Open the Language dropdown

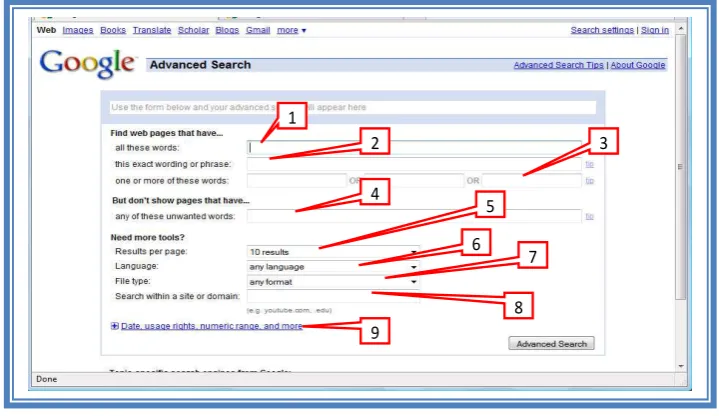click(x=332, y=267)
